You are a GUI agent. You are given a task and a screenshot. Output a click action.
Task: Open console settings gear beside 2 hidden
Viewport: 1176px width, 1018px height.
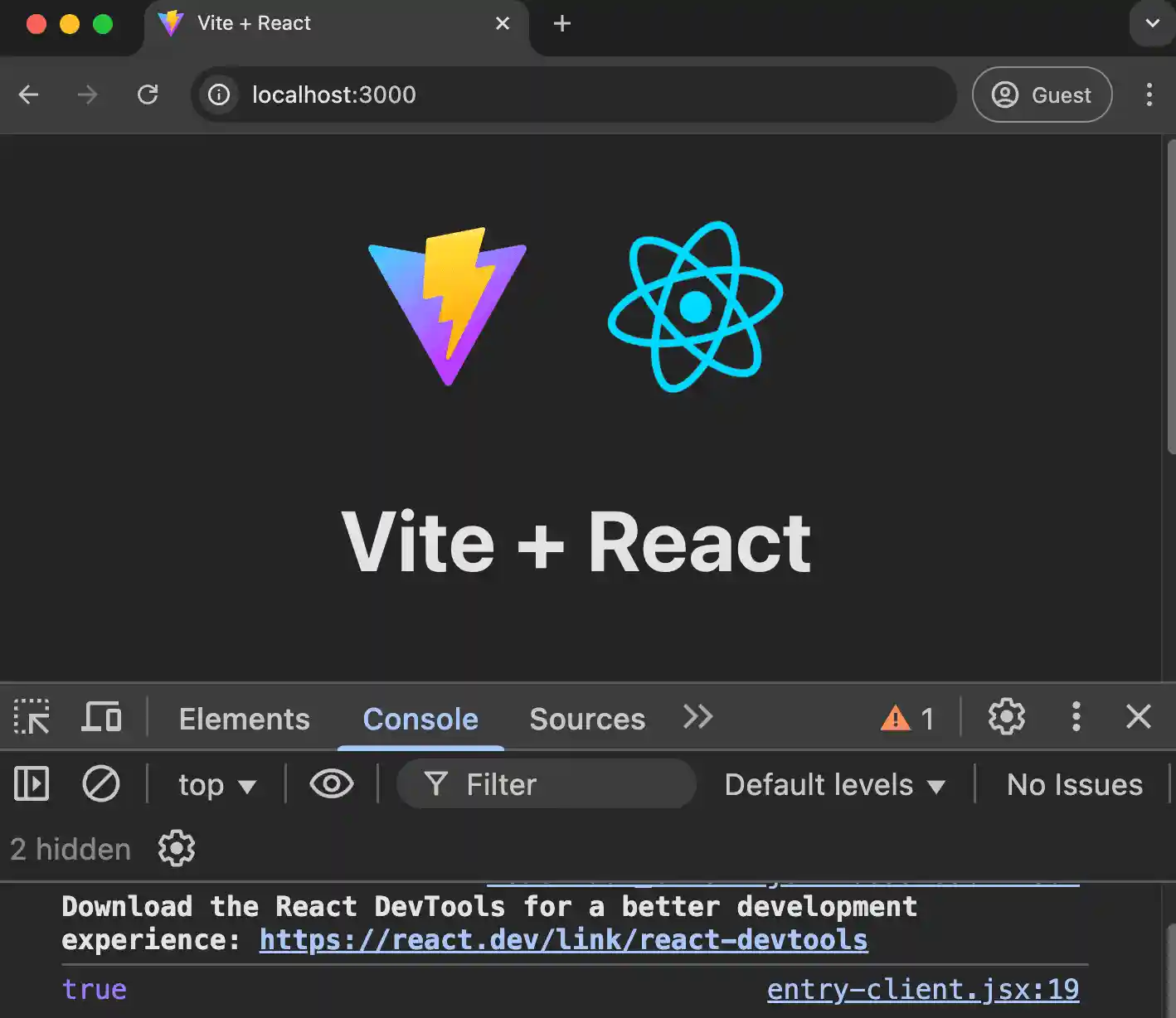coord(177,849)
